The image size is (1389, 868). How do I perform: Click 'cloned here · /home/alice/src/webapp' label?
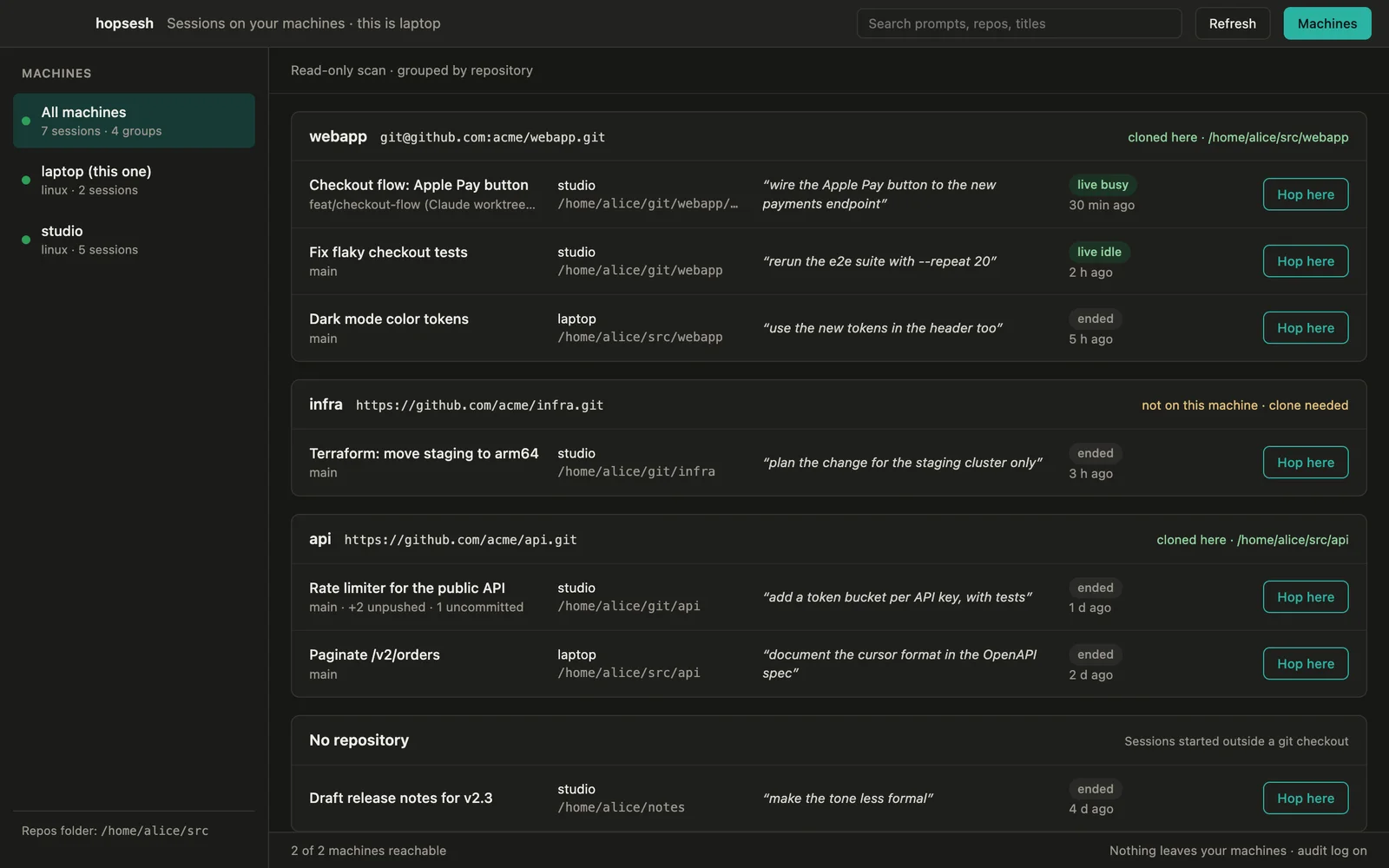(1238, 137)
